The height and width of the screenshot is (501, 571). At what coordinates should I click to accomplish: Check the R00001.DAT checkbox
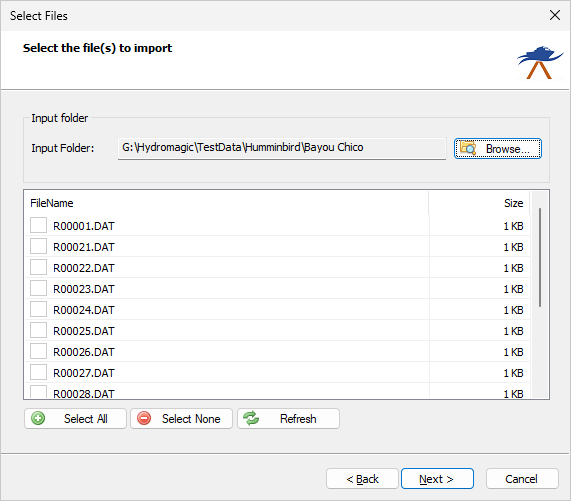tap(38, 225)
